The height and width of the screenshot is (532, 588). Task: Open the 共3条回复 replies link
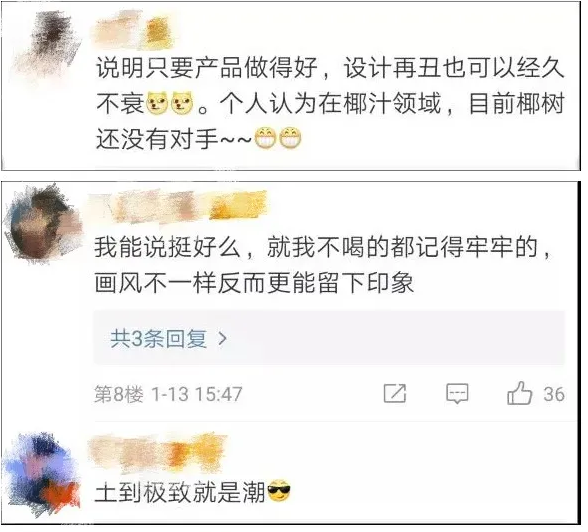[x=158, y=339]
